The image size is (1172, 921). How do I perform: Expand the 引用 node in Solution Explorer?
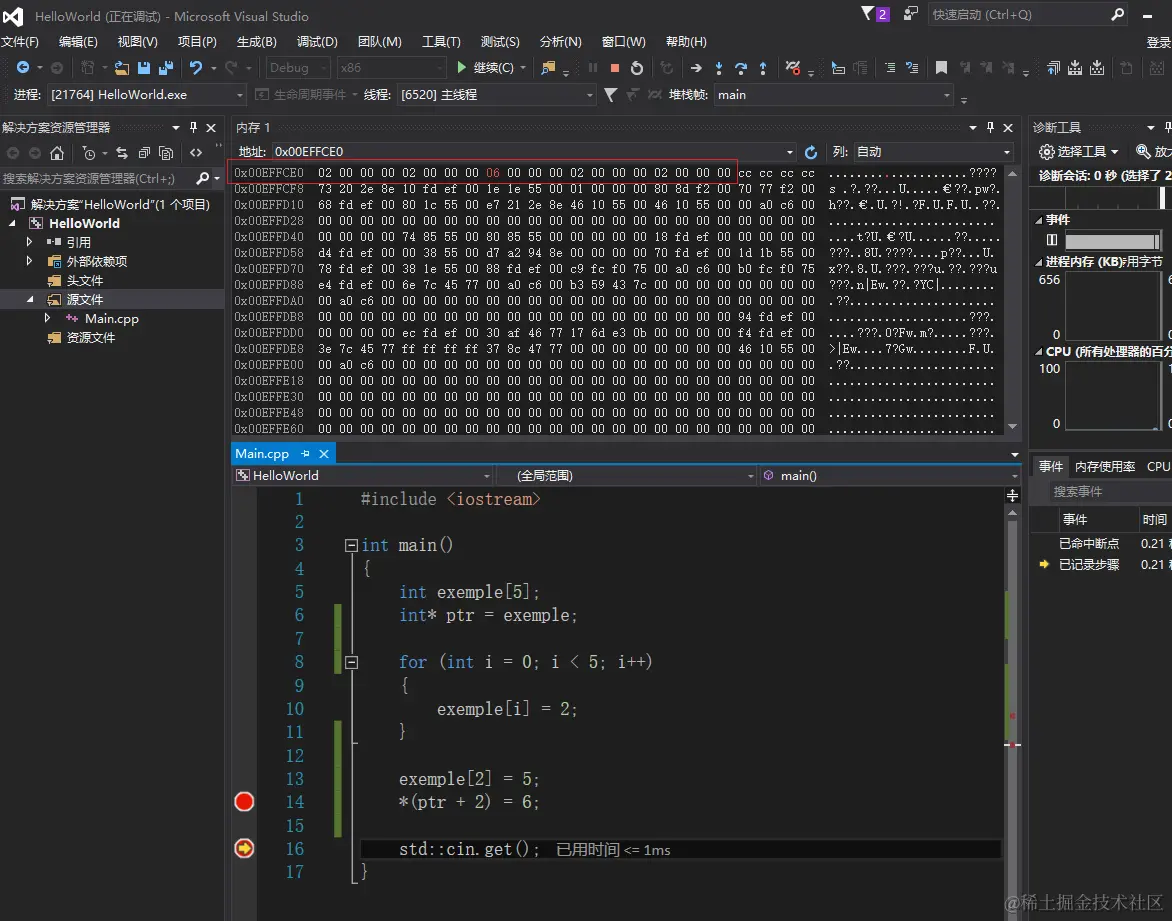[30, 242]
